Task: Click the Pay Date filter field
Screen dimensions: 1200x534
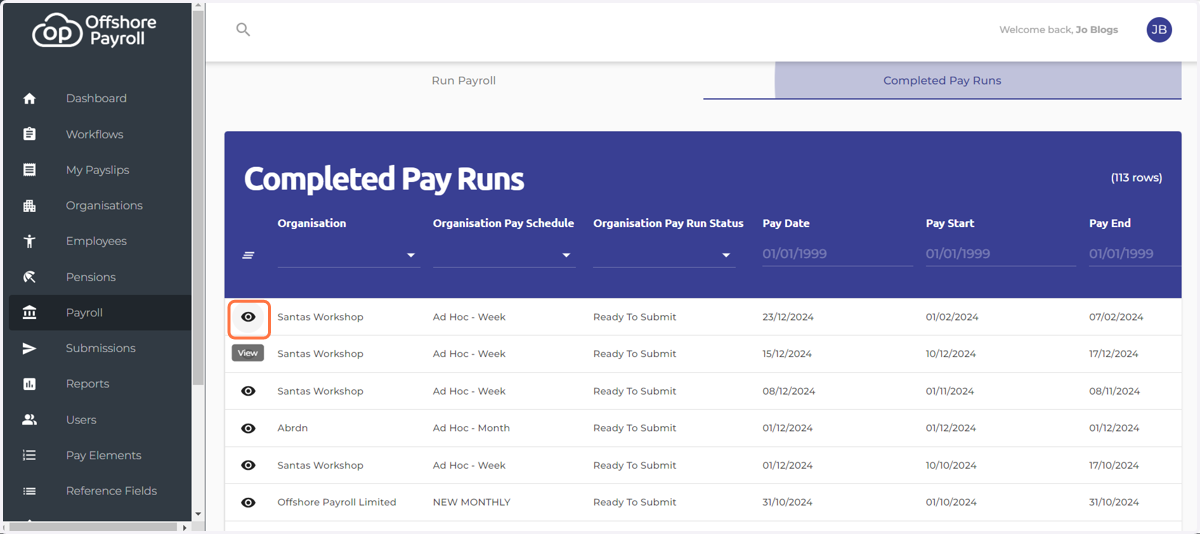Action: 837,254
